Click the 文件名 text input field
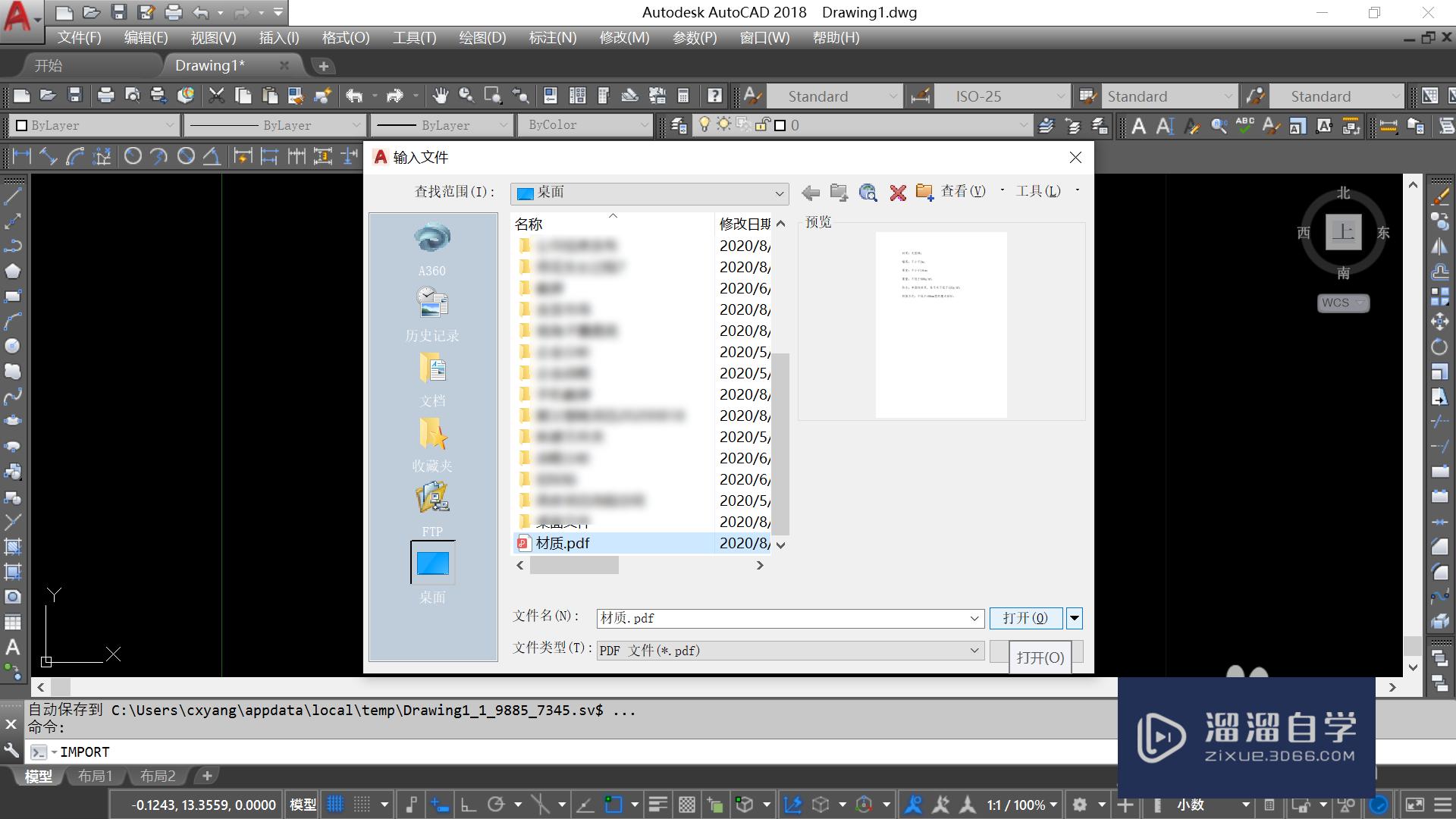 tap(781, 619)
